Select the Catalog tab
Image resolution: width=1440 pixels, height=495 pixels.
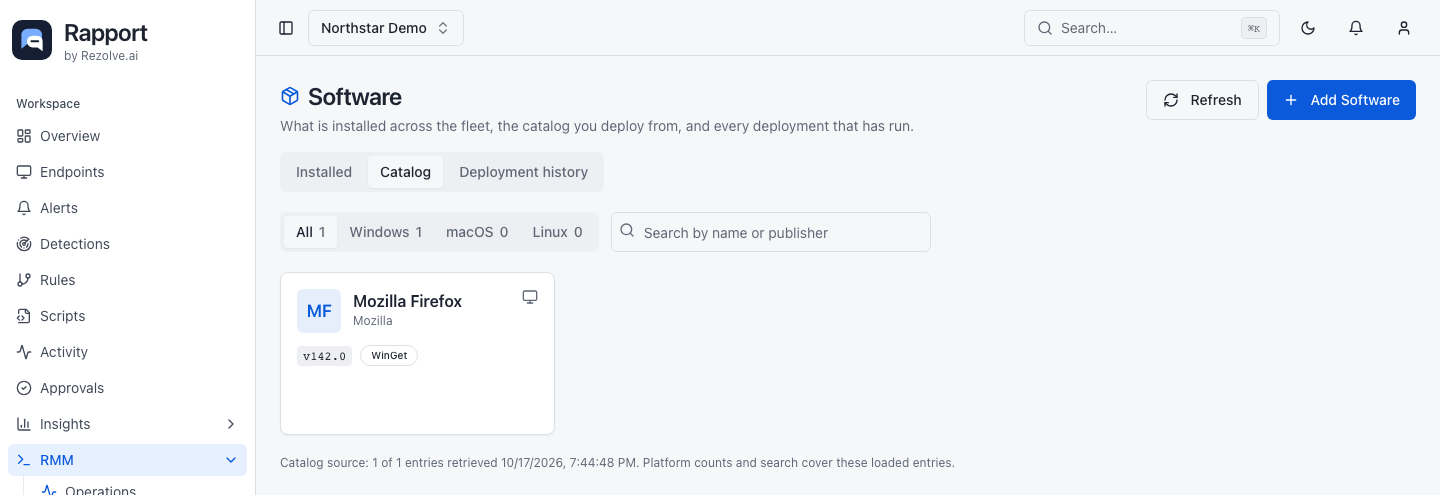(x=405, y=172)
